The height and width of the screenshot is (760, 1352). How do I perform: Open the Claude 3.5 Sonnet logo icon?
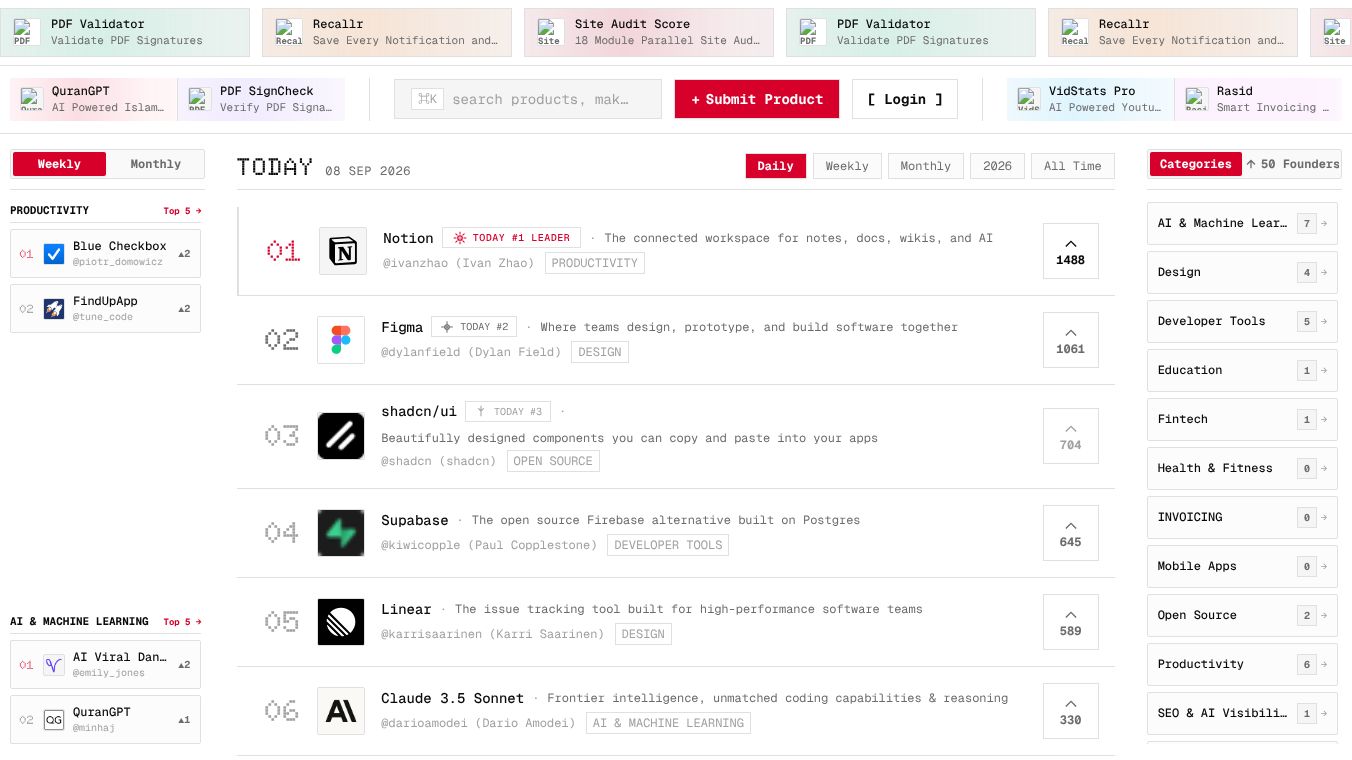[341, 711]
